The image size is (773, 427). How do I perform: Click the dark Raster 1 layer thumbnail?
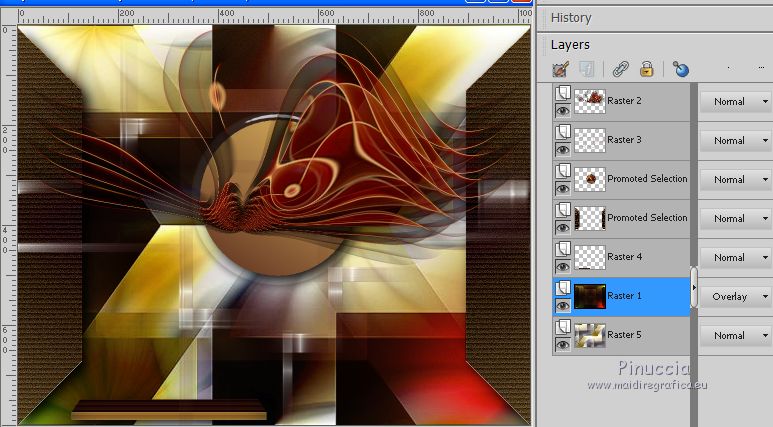coord(590,296)
